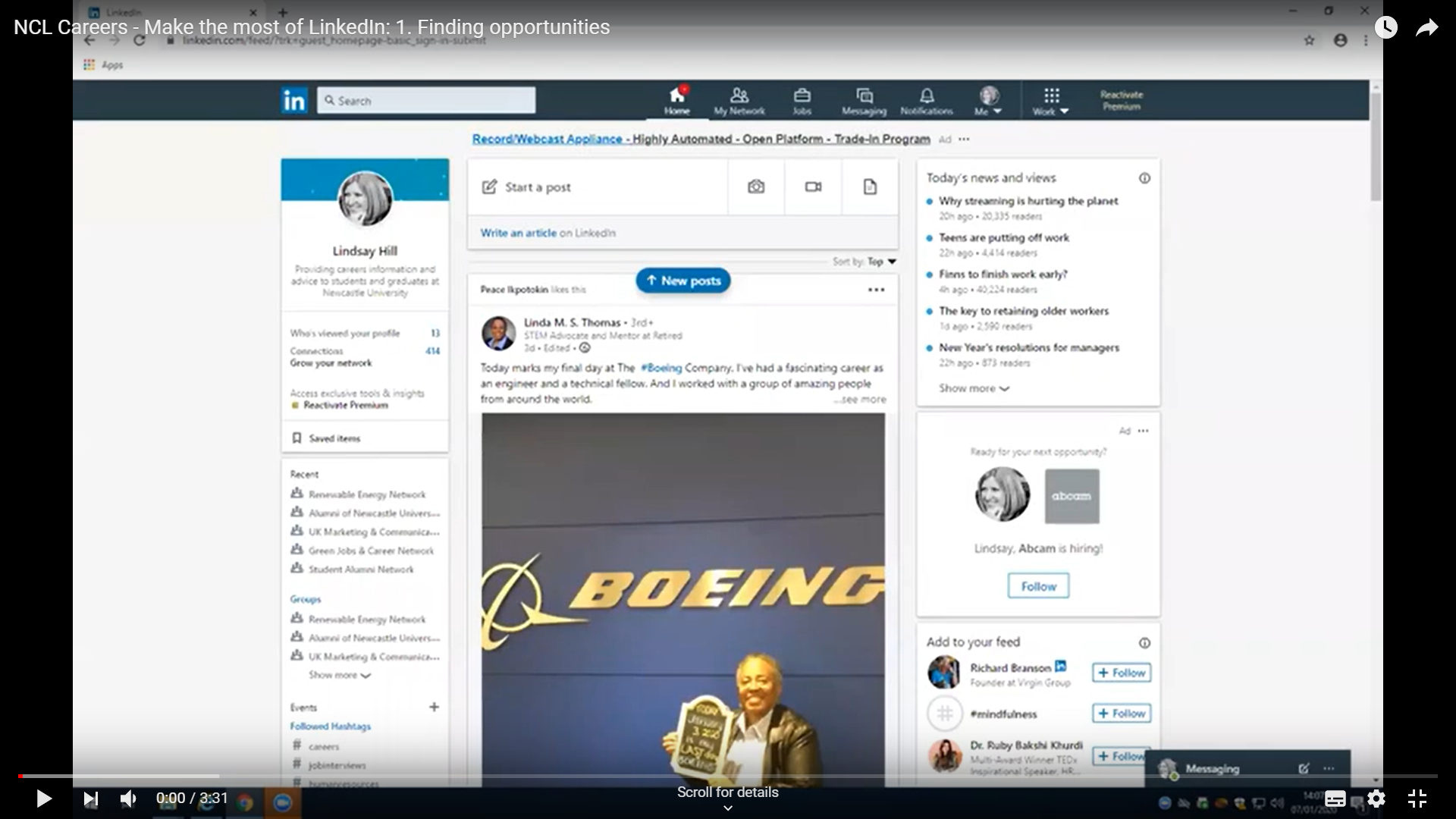This screenshot has width=1456, height=819.
Task: Click the LinkedIn Search field
Action: 426,100
